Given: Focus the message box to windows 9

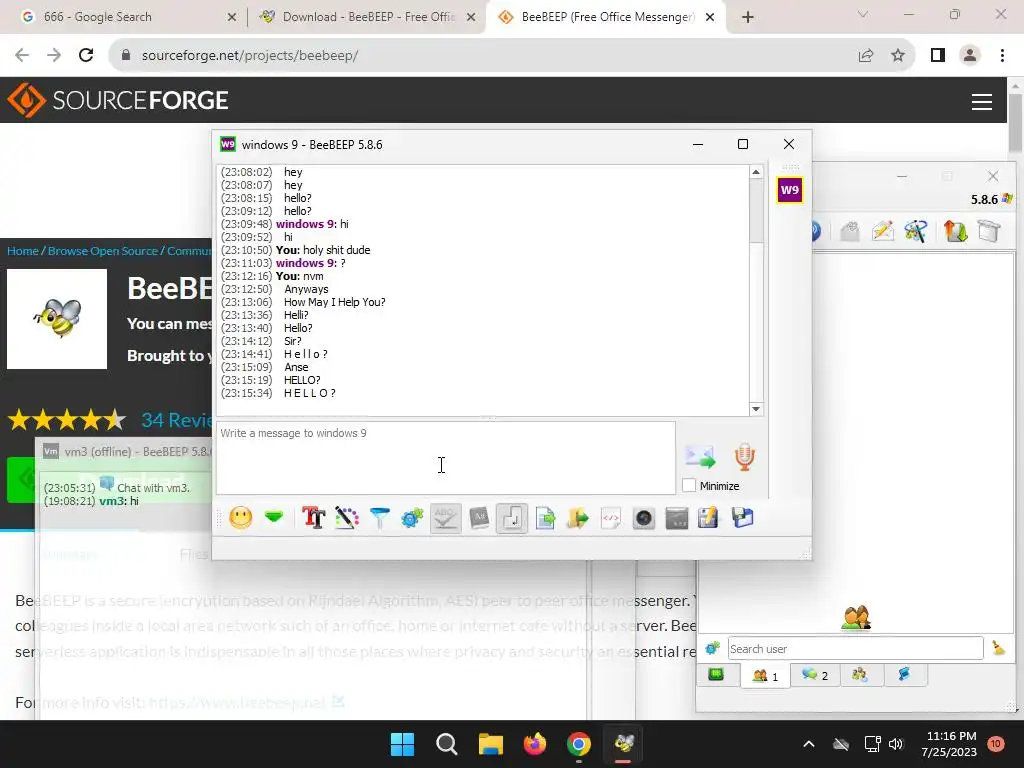Looking at the screenshot, I should 445,458.
